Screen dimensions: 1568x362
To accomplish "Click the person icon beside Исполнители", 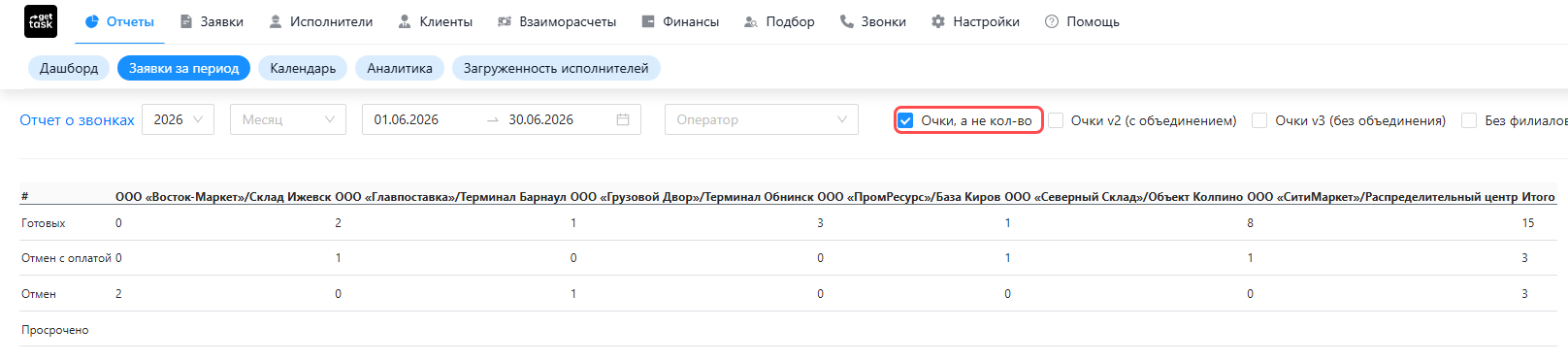I will [276, 21].
